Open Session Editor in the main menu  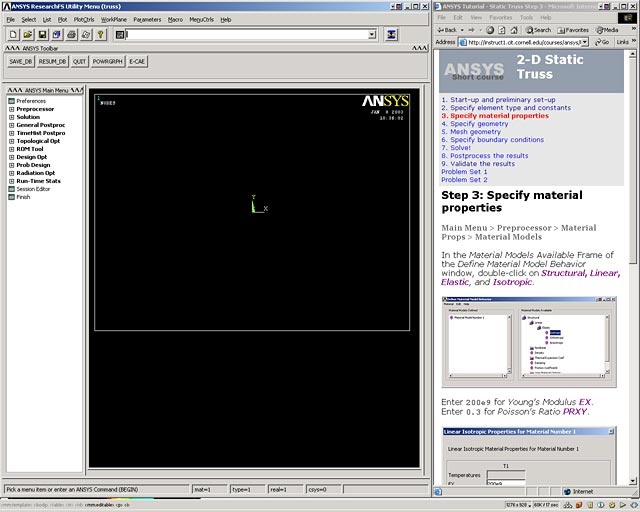[33, 189]
